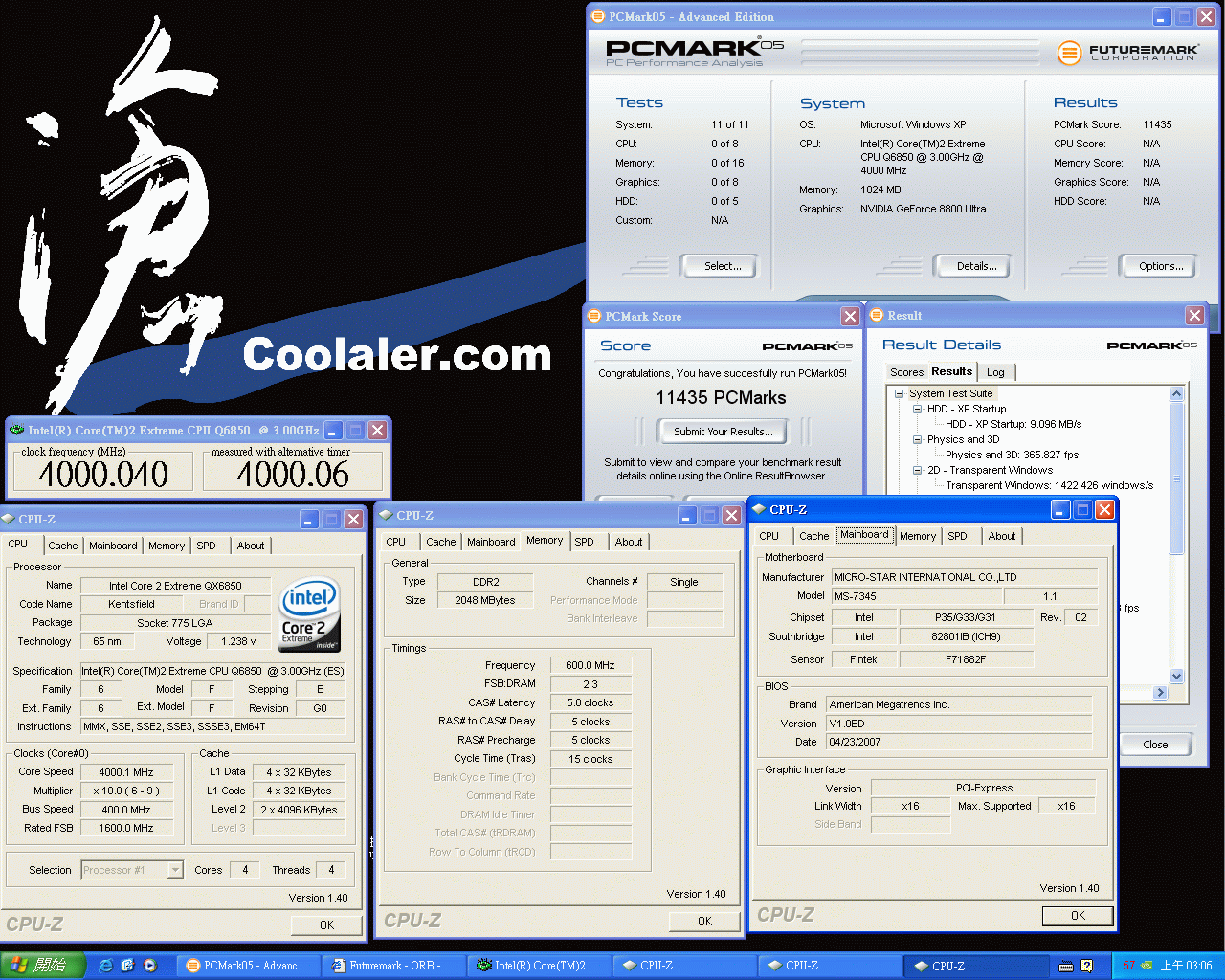Image resolution: width=1225 pixels, height=980 pixels.
Task: Select 'Transparent Windows: 1422.426 windows/s' row
Action: 1049,485
